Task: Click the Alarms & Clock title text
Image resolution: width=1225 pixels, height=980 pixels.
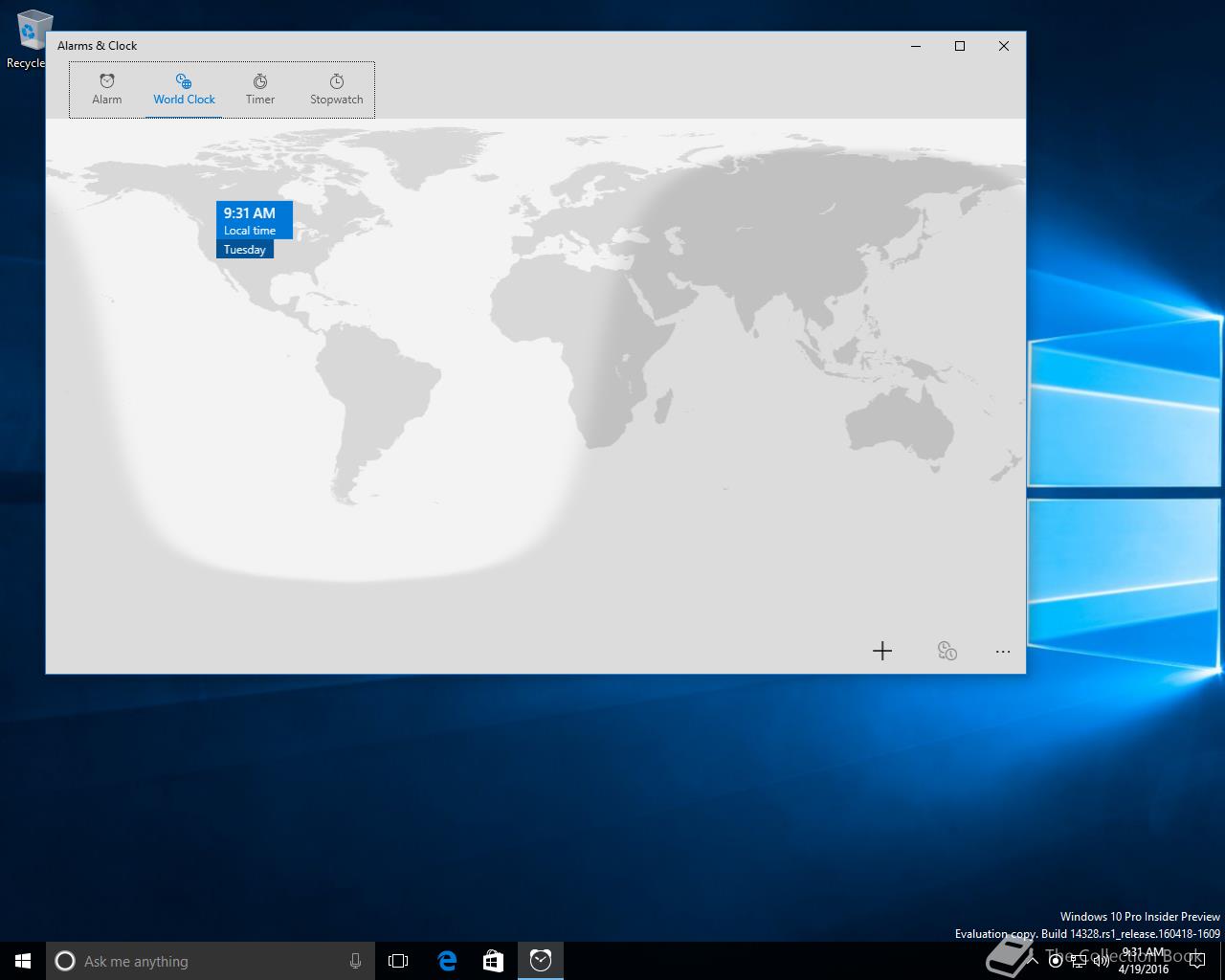Action: point(97,46)
